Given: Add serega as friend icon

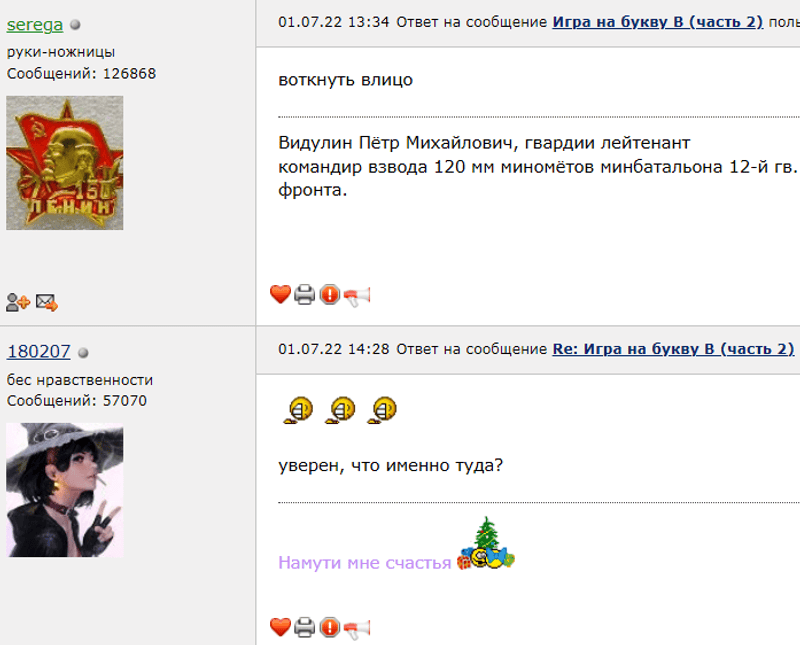Looking at the screenshot, I should [18, 303].
